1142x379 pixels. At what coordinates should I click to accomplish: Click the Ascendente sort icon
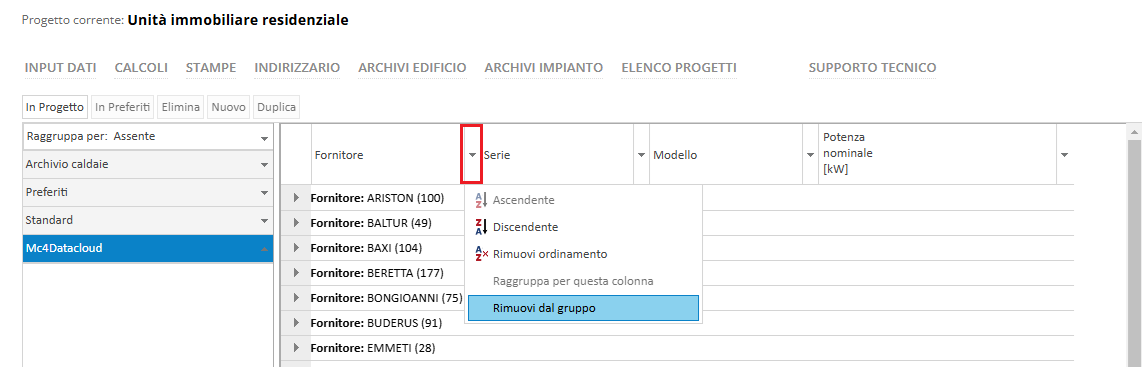481,200
